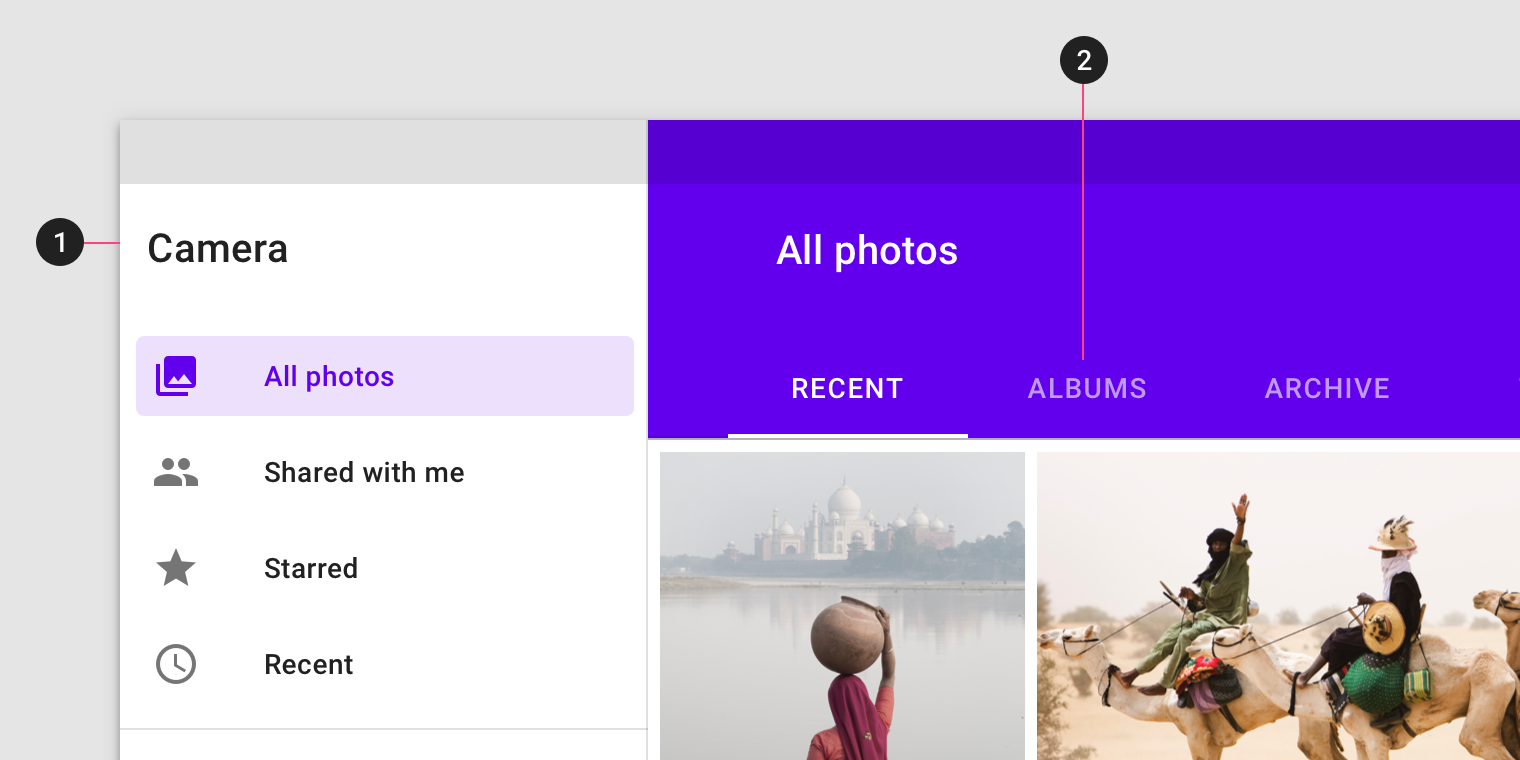Click the people icon for Shared with me
Image resolution: width=1520 pixels, height=760 pixels.
pyautogui.click(x=176, y=472)
